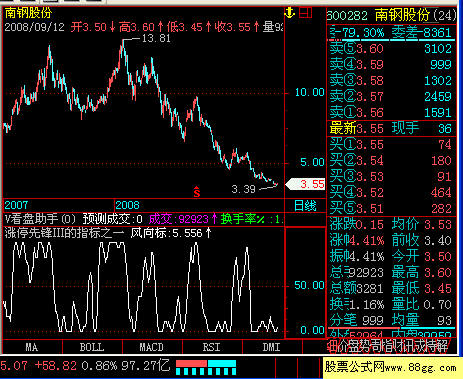Click the 开3.50 opening price in header

point(89,27)
